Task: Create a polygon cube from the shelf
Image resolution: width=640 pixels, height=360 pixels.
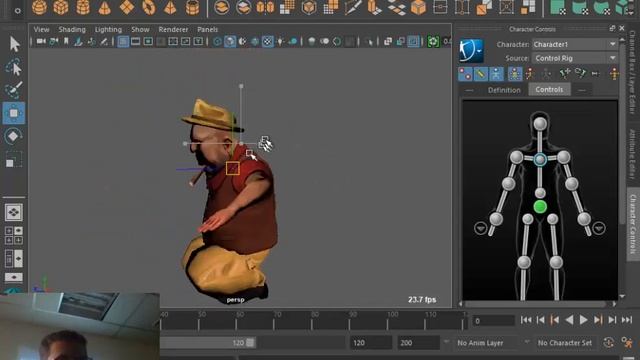Action: (x=61, y=7)
